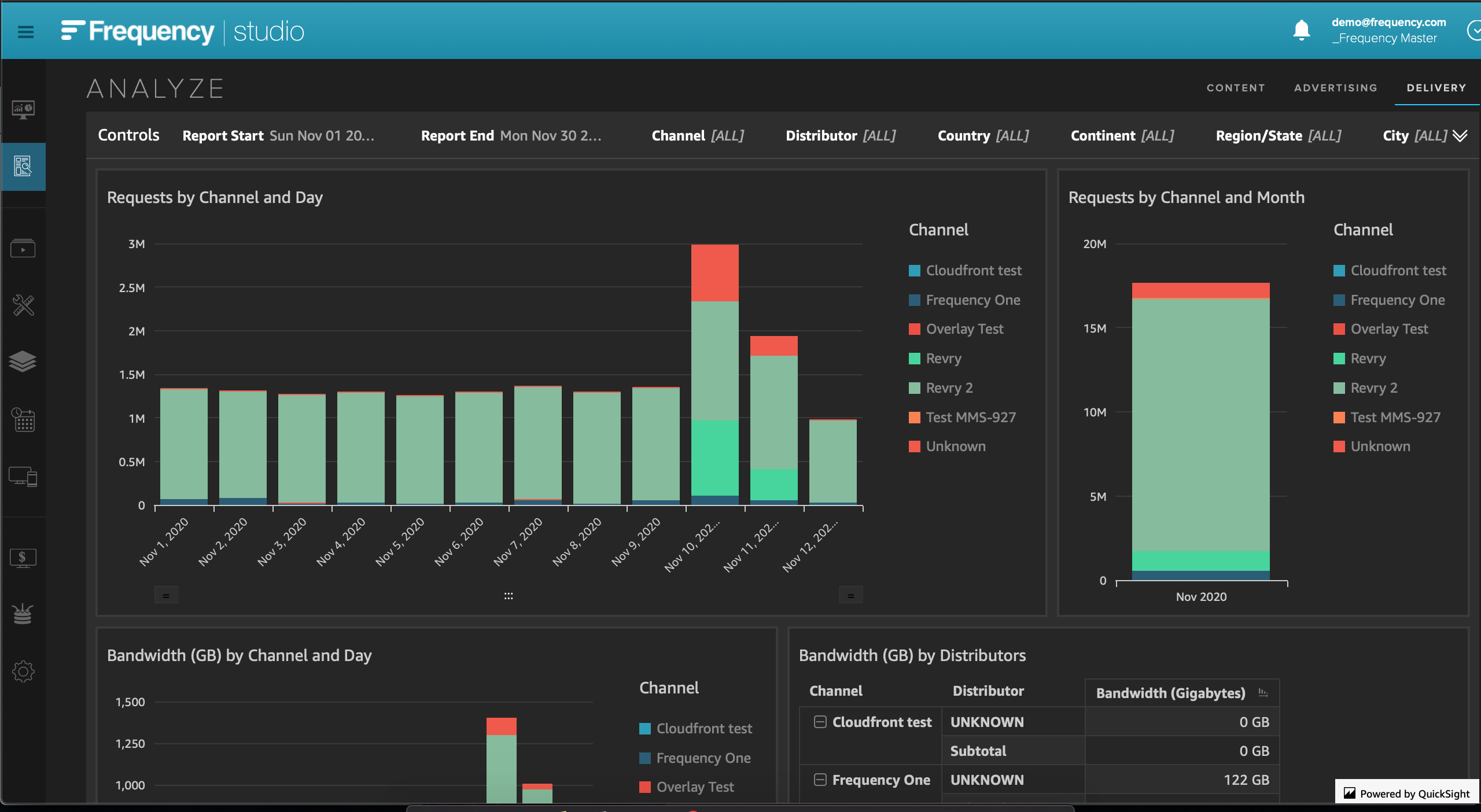This screenshot has width=1481, height=812.
Task: Open the City filter dropdown
Action: [x=1415, y=136]
